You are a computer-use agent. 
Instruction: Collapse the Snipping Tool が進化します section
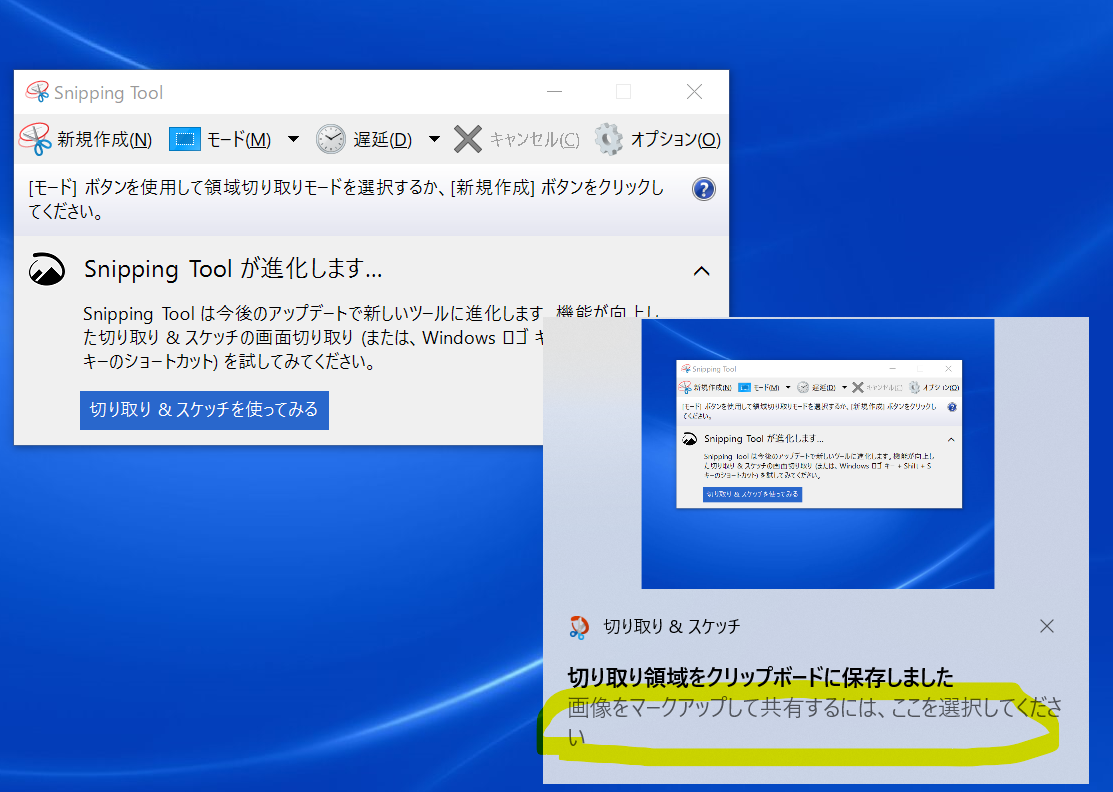(x=701, y=271)
